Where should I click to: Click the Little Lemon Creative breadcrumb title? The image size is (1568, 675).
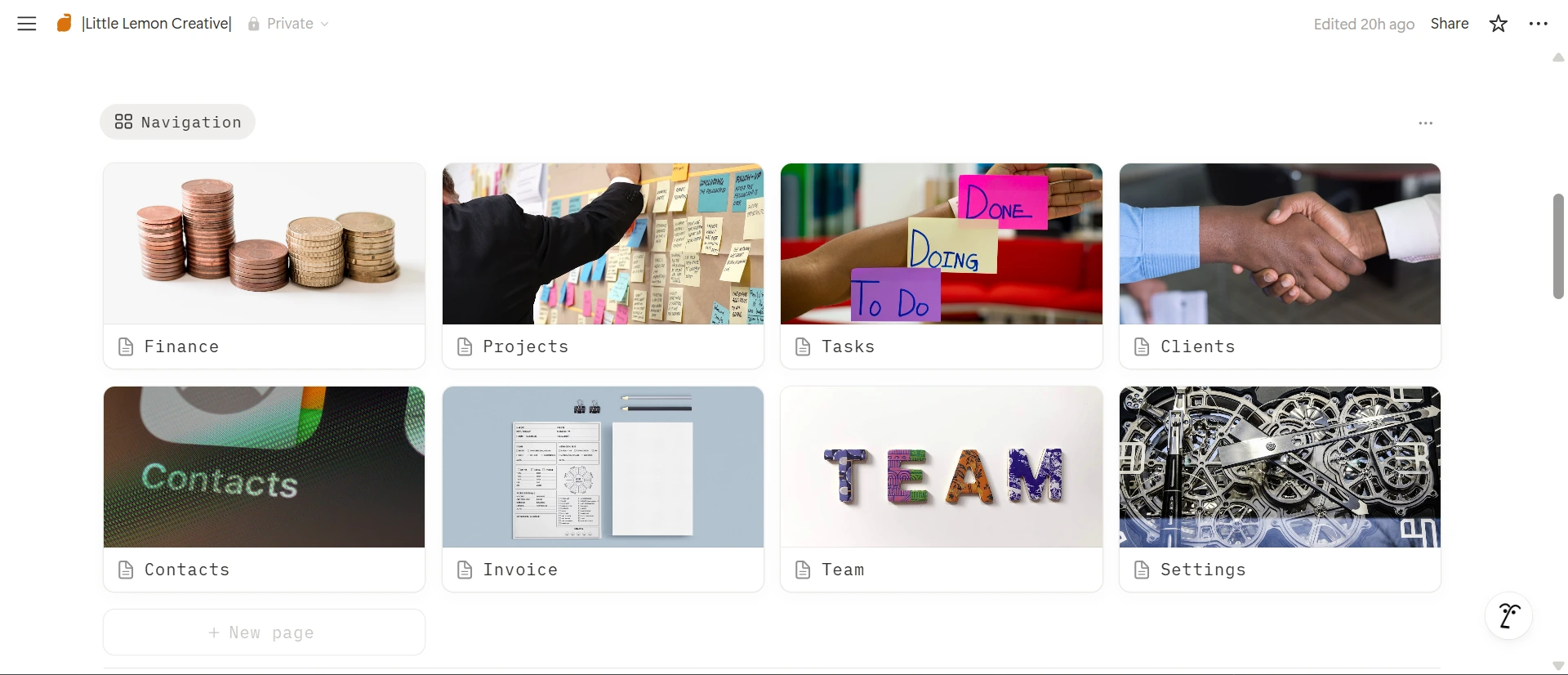(157, 24)
